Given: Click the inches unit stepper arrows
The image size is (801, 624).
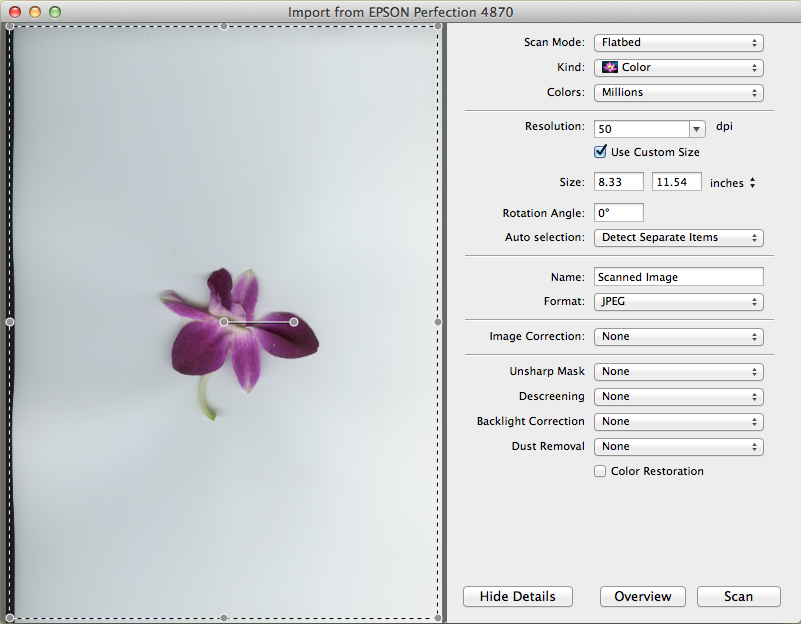Looking at the screenshot, I should click(x=752, y=183).
